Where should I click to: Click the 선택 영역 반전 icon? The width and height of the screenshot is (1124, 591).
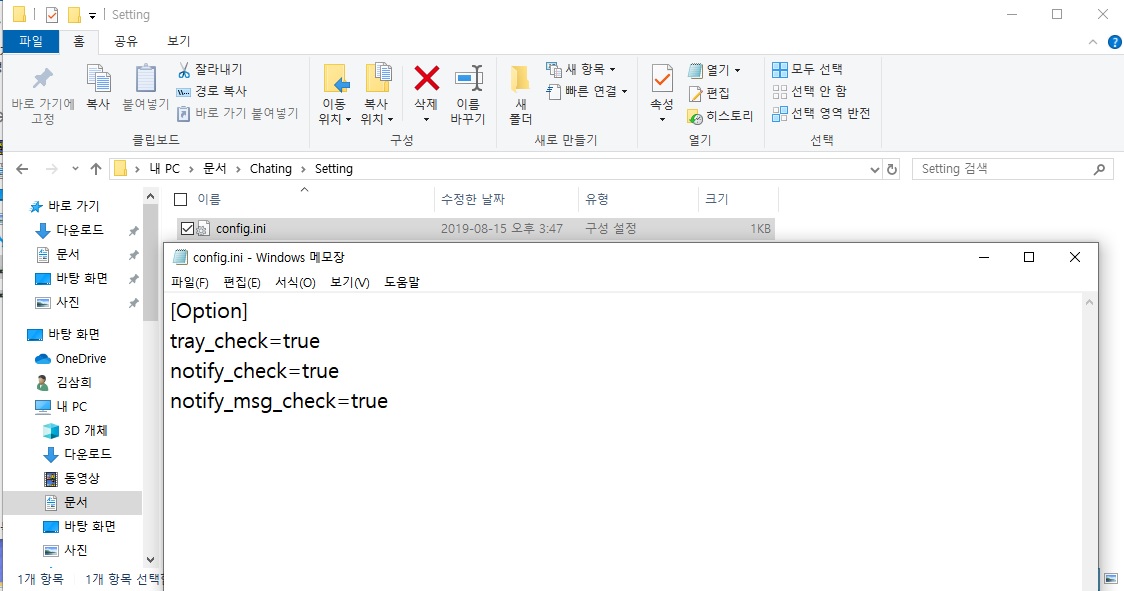point(822,112)
